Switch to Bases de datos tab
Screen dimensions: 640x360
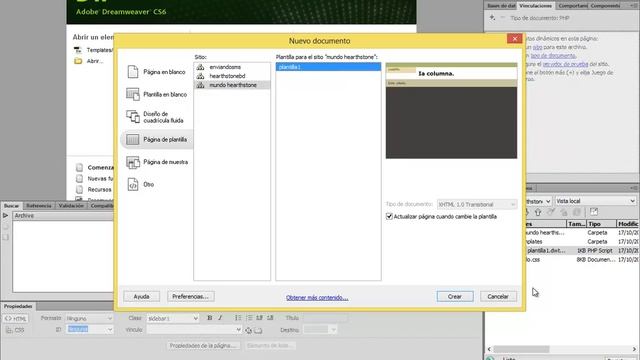(501, 6)
